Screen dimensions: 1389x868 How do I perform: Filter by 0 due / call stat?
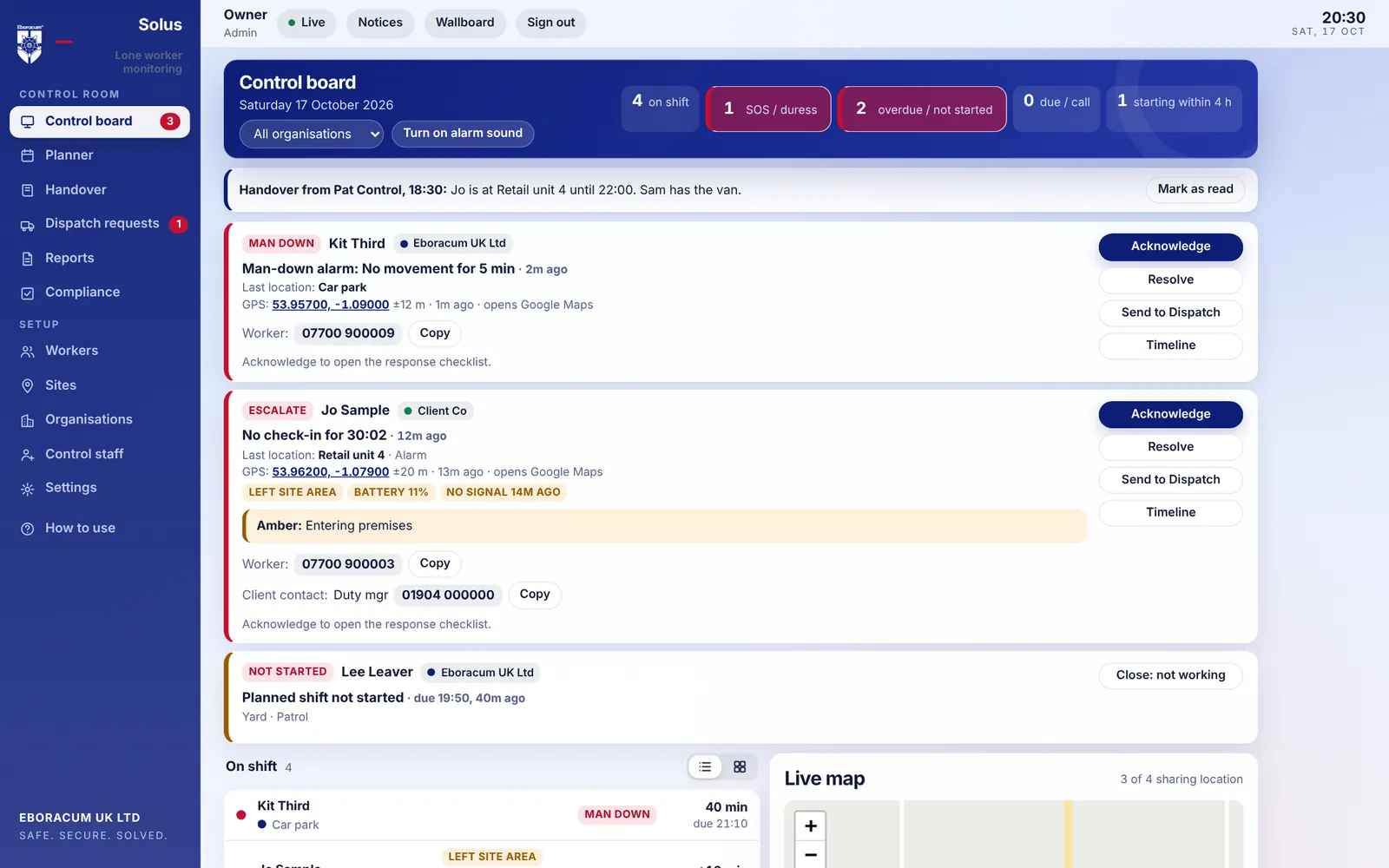point(1057,108)
